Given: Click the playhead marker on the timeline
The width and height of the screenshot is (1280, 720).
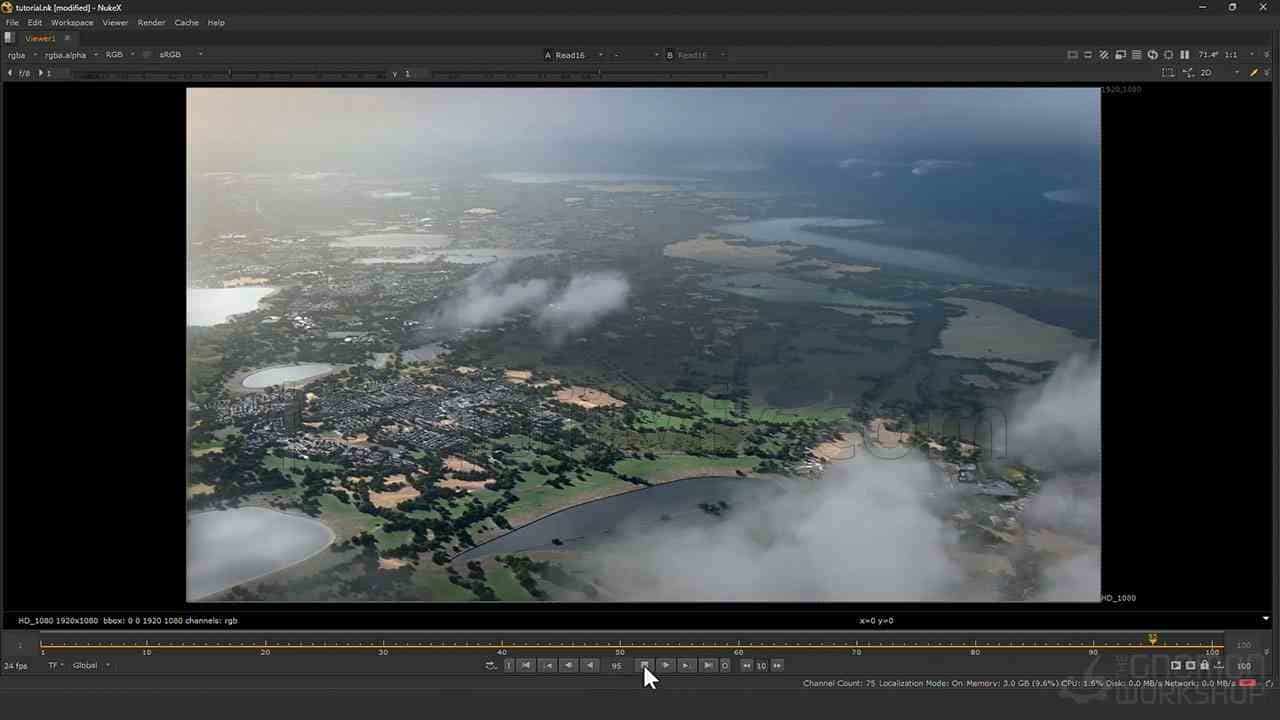Looking at the screenshot, I should (1152, 639).
